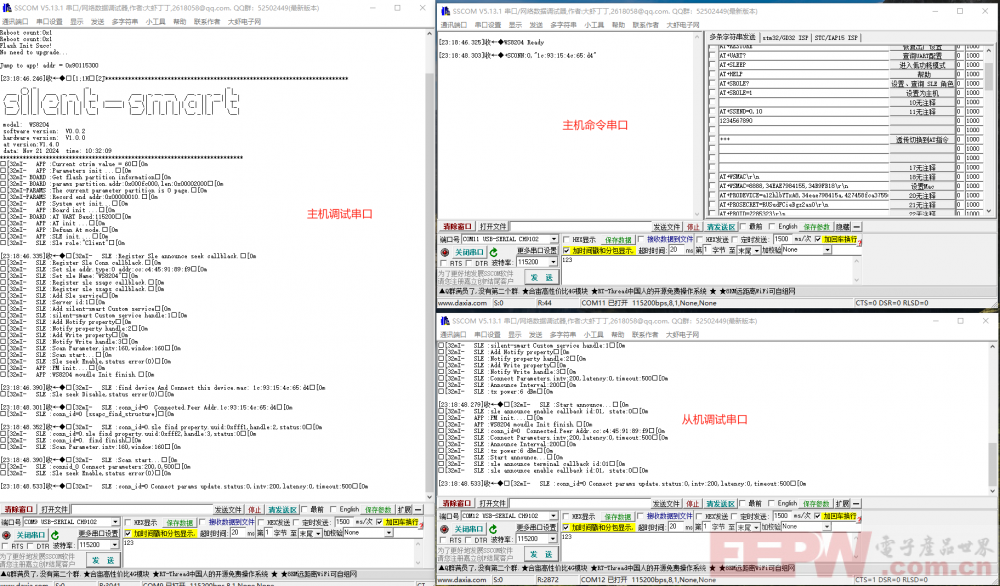
Task: Tick the English checkbox in COM9 window
Action: 335,509
